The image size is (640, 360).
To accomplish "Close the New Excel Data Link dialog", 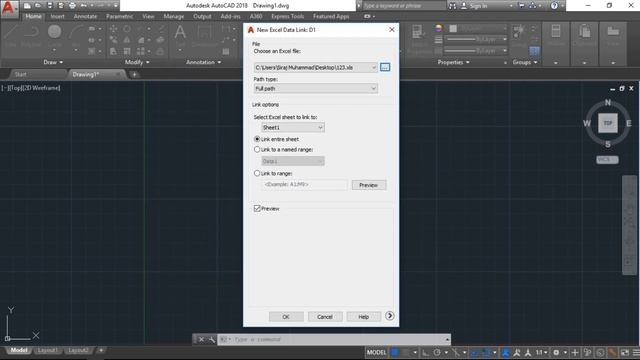I will pyautogui.click(x=392, y=30).
